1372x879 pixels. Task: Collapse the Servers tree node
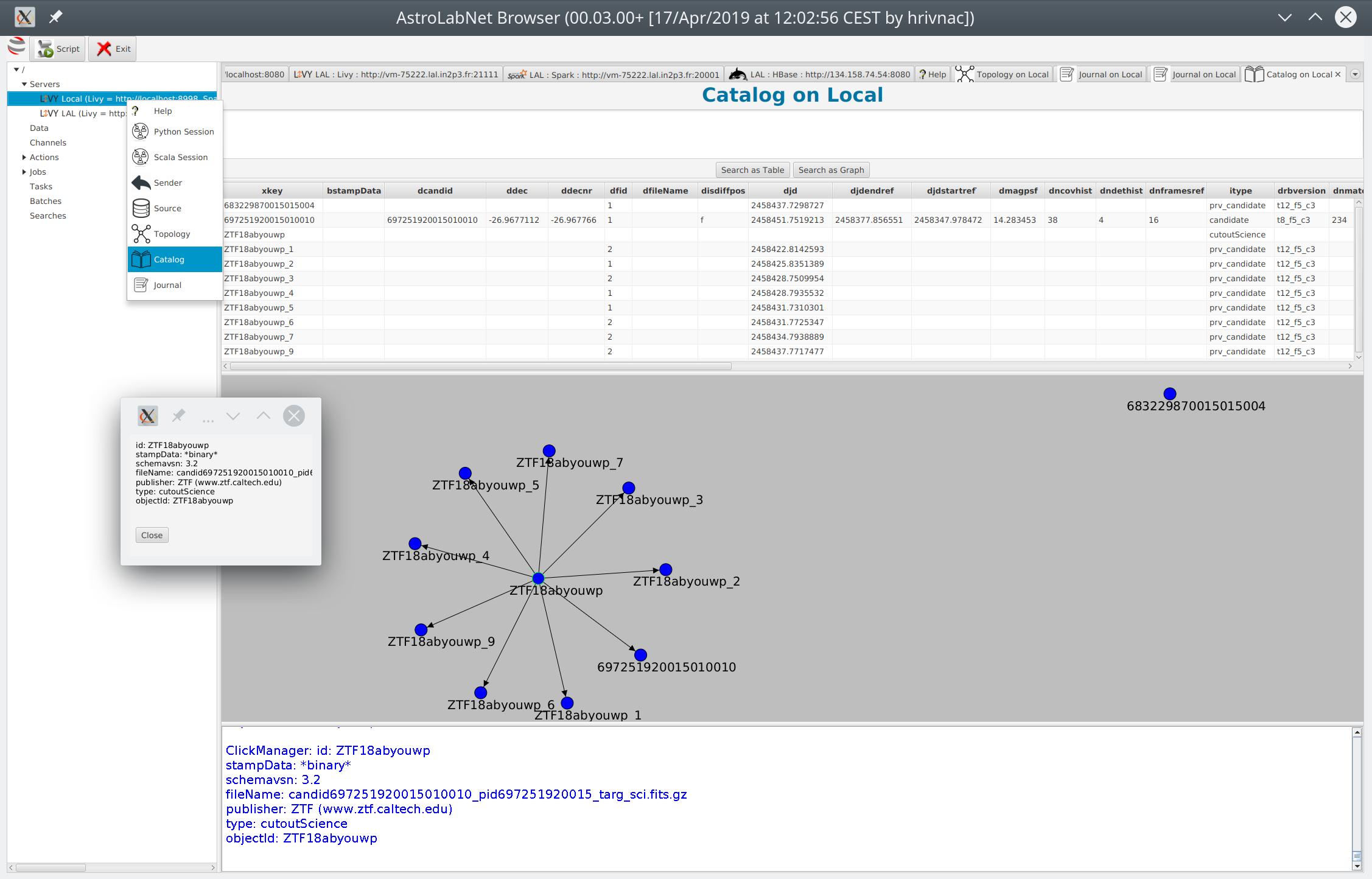(24, 84)
